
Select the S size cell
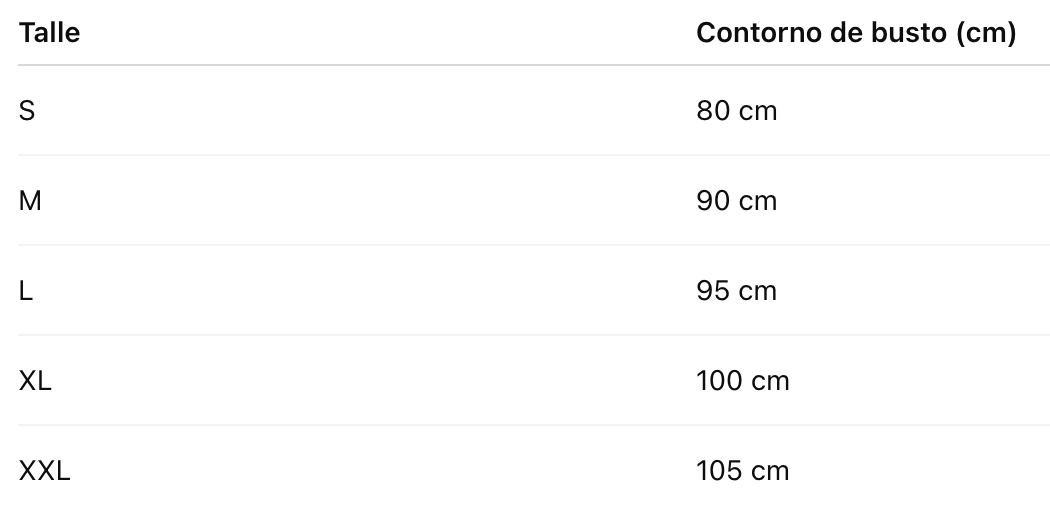[27, 111]
